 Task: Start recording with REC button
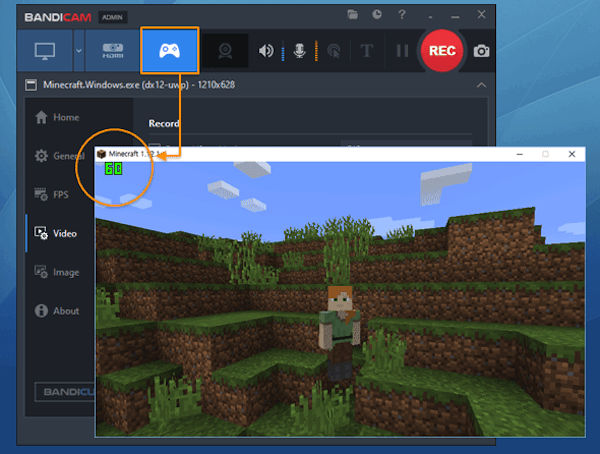click(442, 51)
